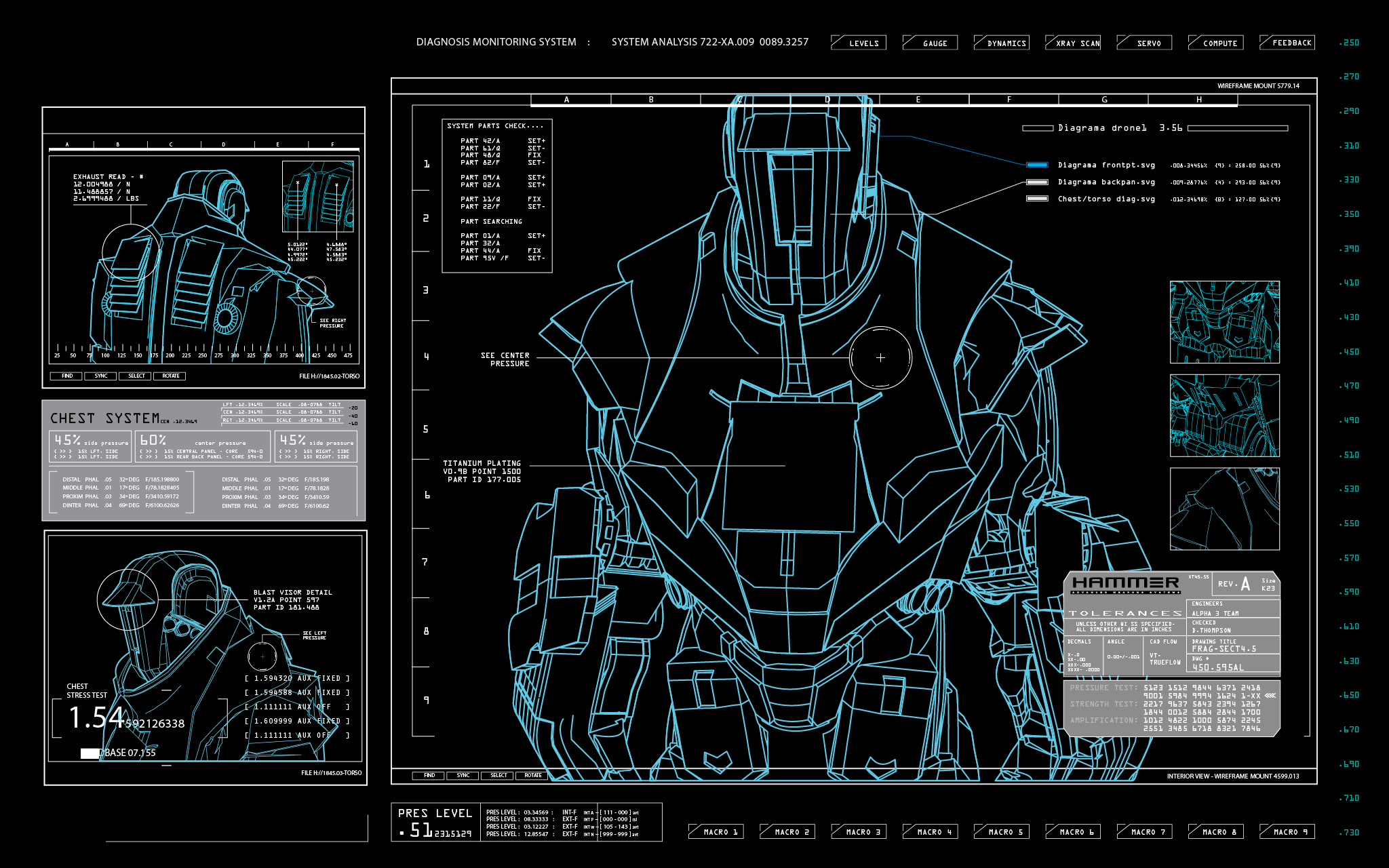Toggle the Diagrama backpan.svg layer indicator

pyautogui.click(x=1037, y=182)
